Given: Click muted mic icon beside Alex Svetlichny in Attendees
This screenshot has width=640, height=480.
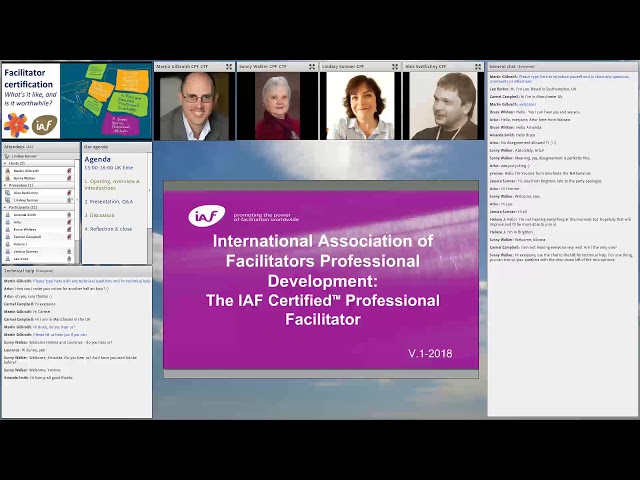Looking at the screenshot, I should [x=69, y=193].
